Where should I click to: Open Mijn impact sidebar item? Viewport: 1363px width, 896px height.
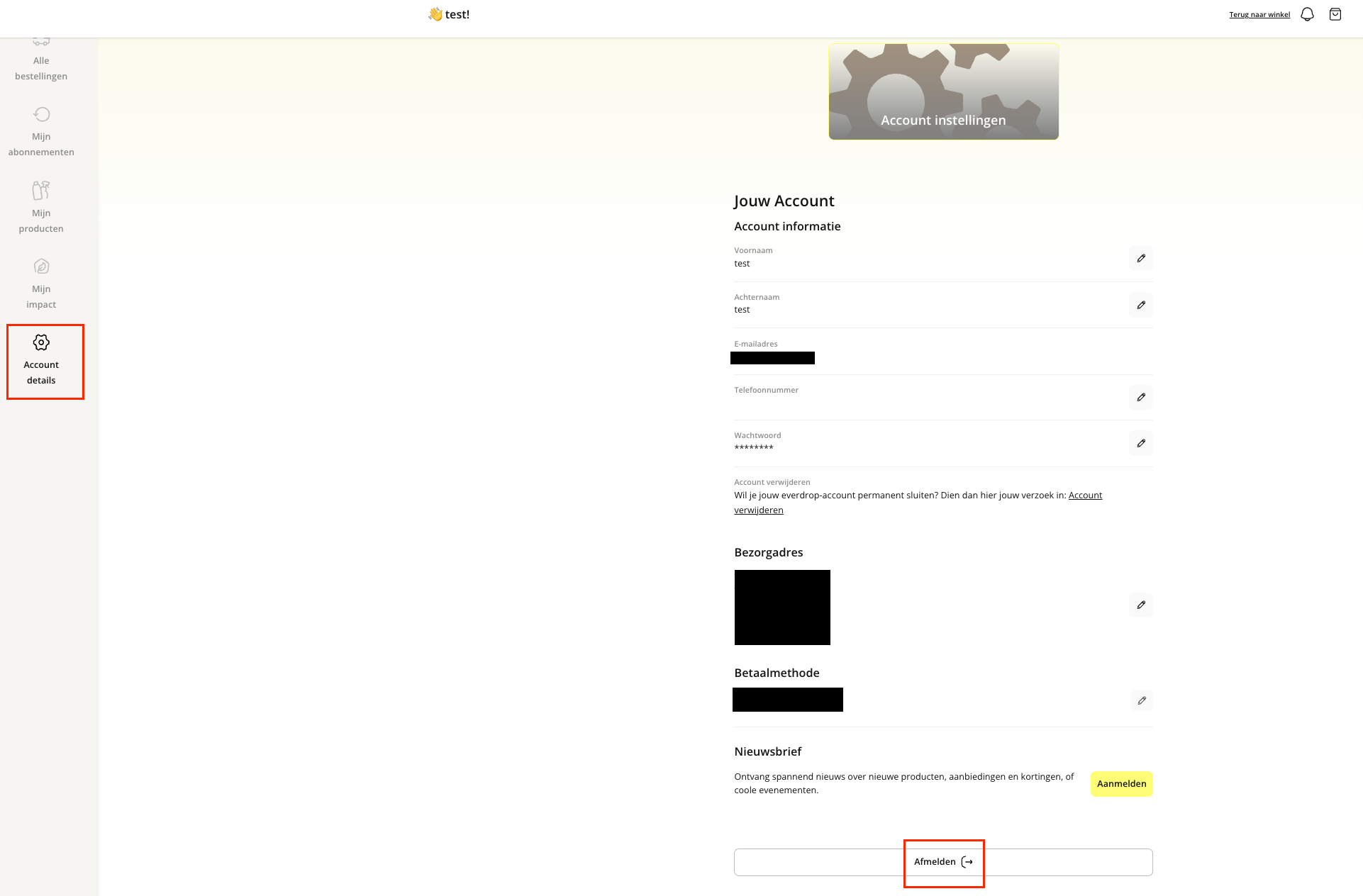(x=41, y=296)
